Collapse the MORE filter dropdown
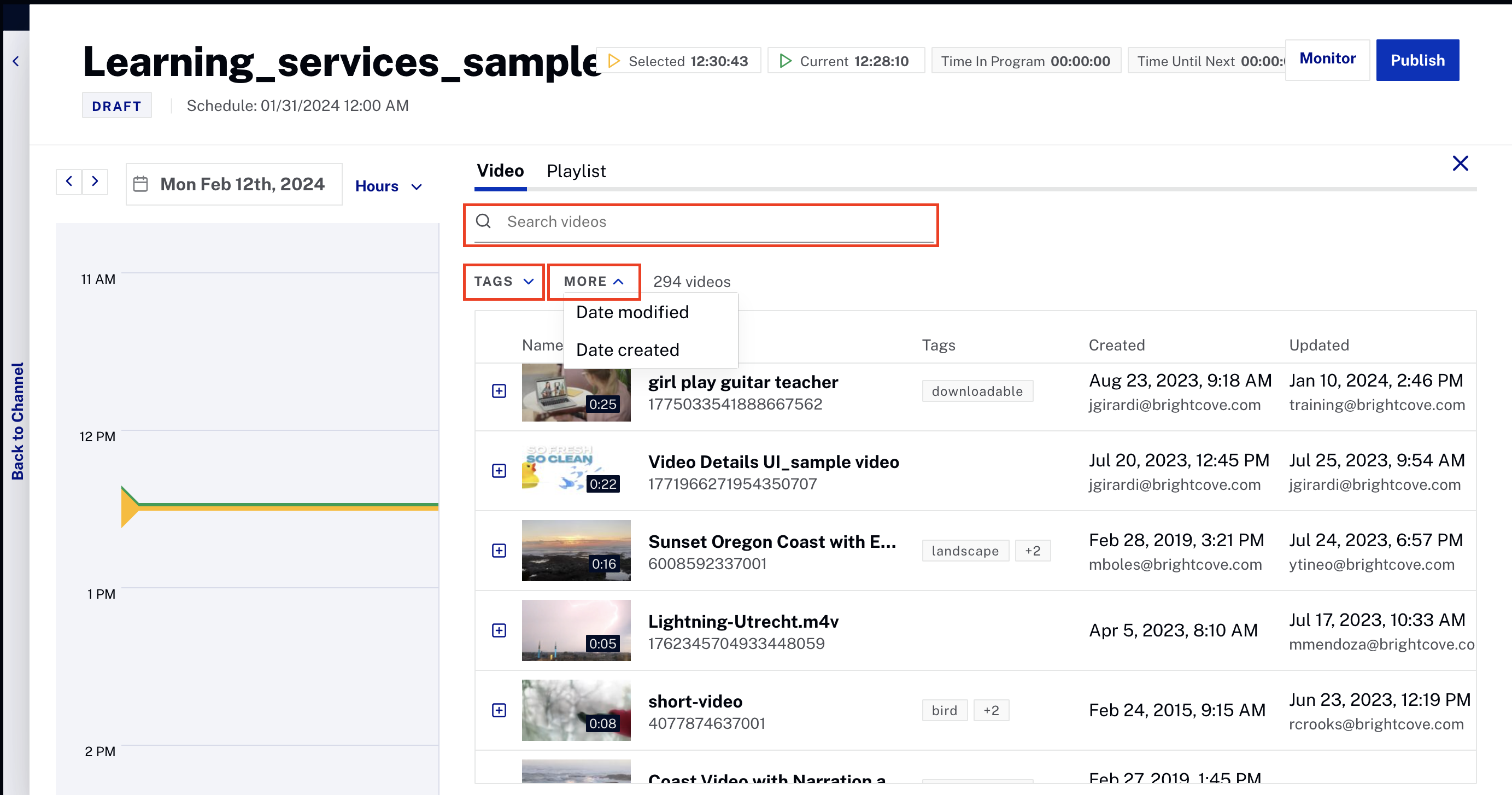 594,281
